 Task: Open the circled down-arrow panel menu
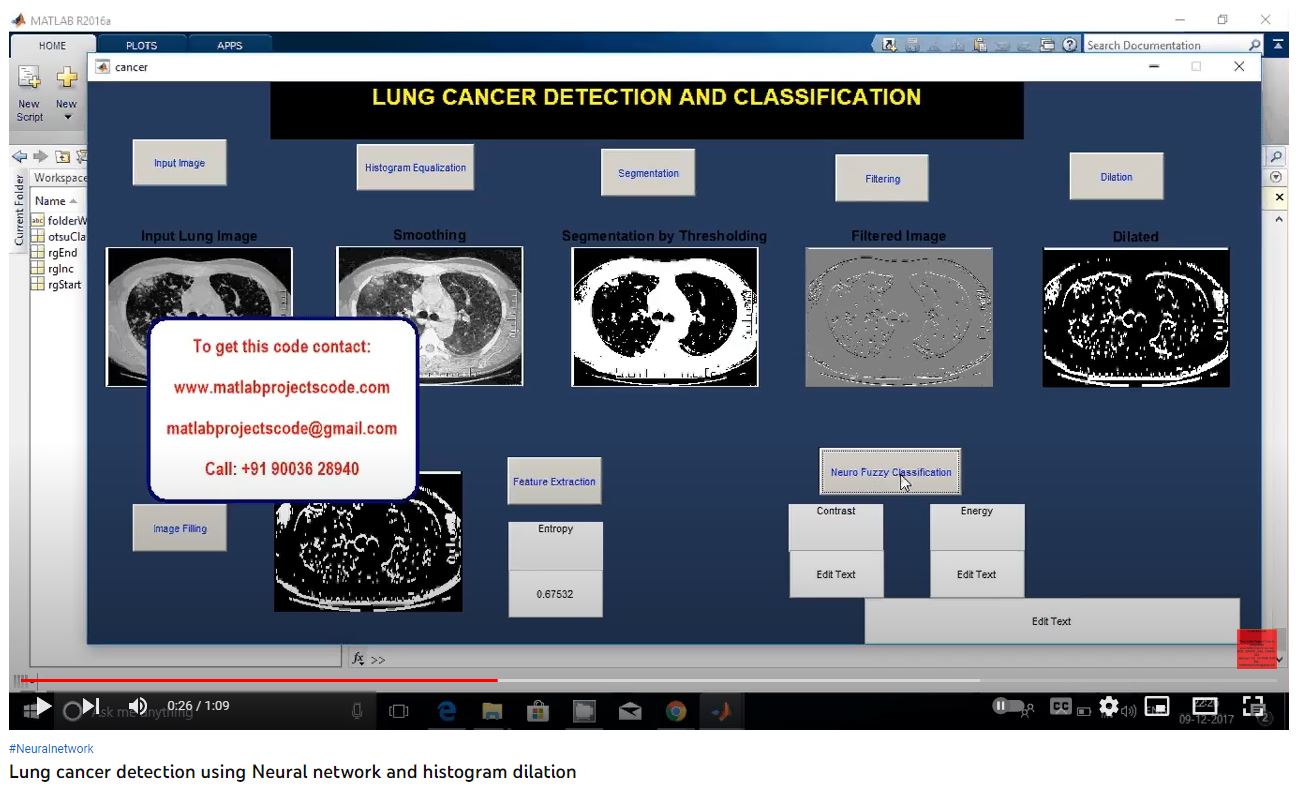(1277, 177)
